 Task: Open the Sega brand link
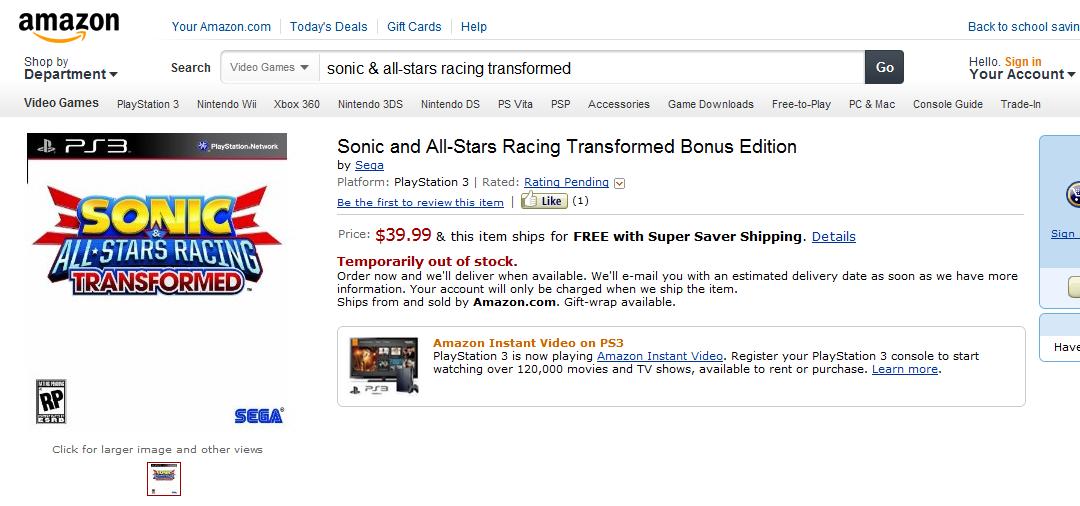click(369, 165)
